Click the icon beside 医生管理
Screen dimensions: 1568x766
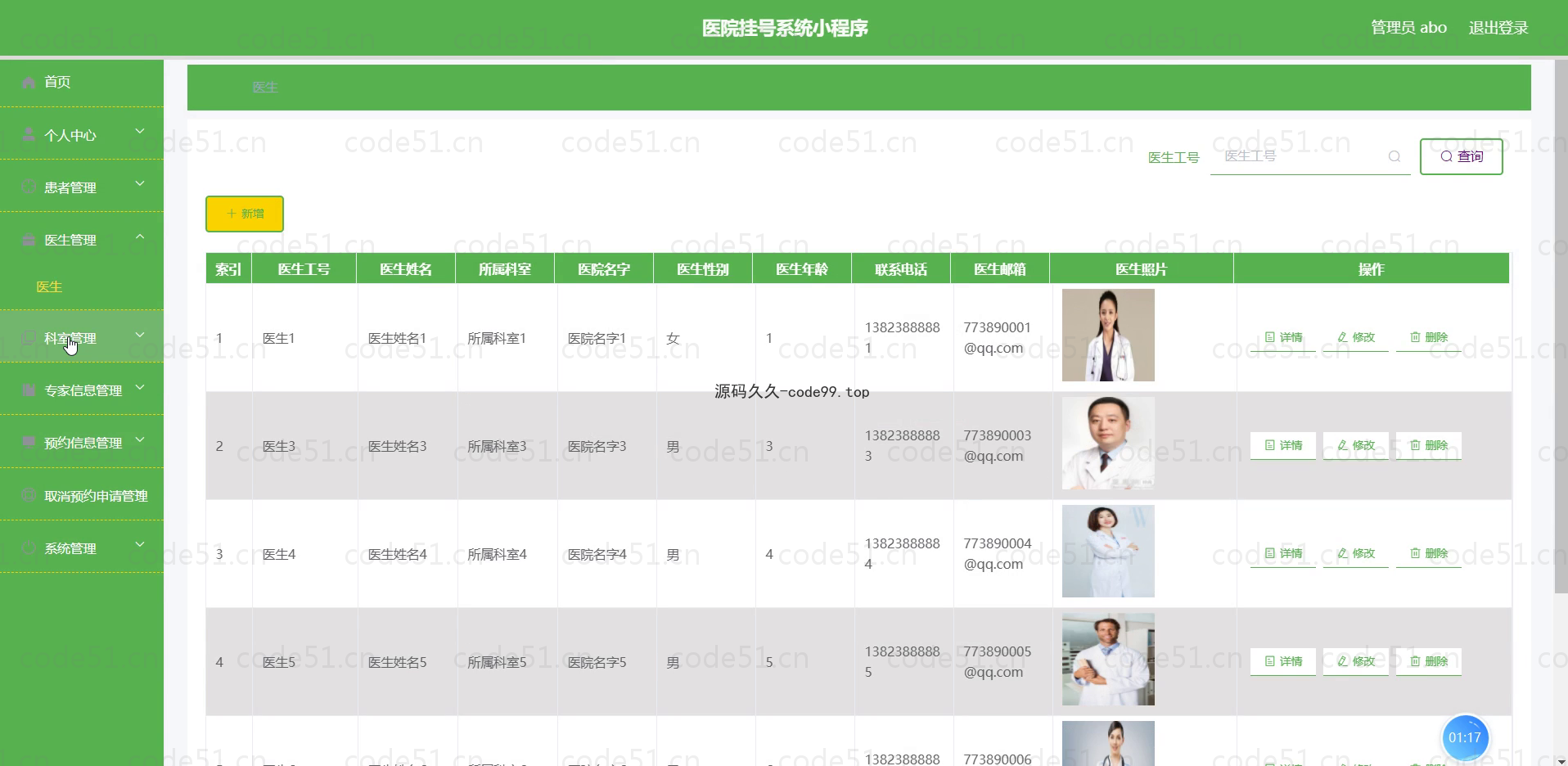tap(29, 240)
